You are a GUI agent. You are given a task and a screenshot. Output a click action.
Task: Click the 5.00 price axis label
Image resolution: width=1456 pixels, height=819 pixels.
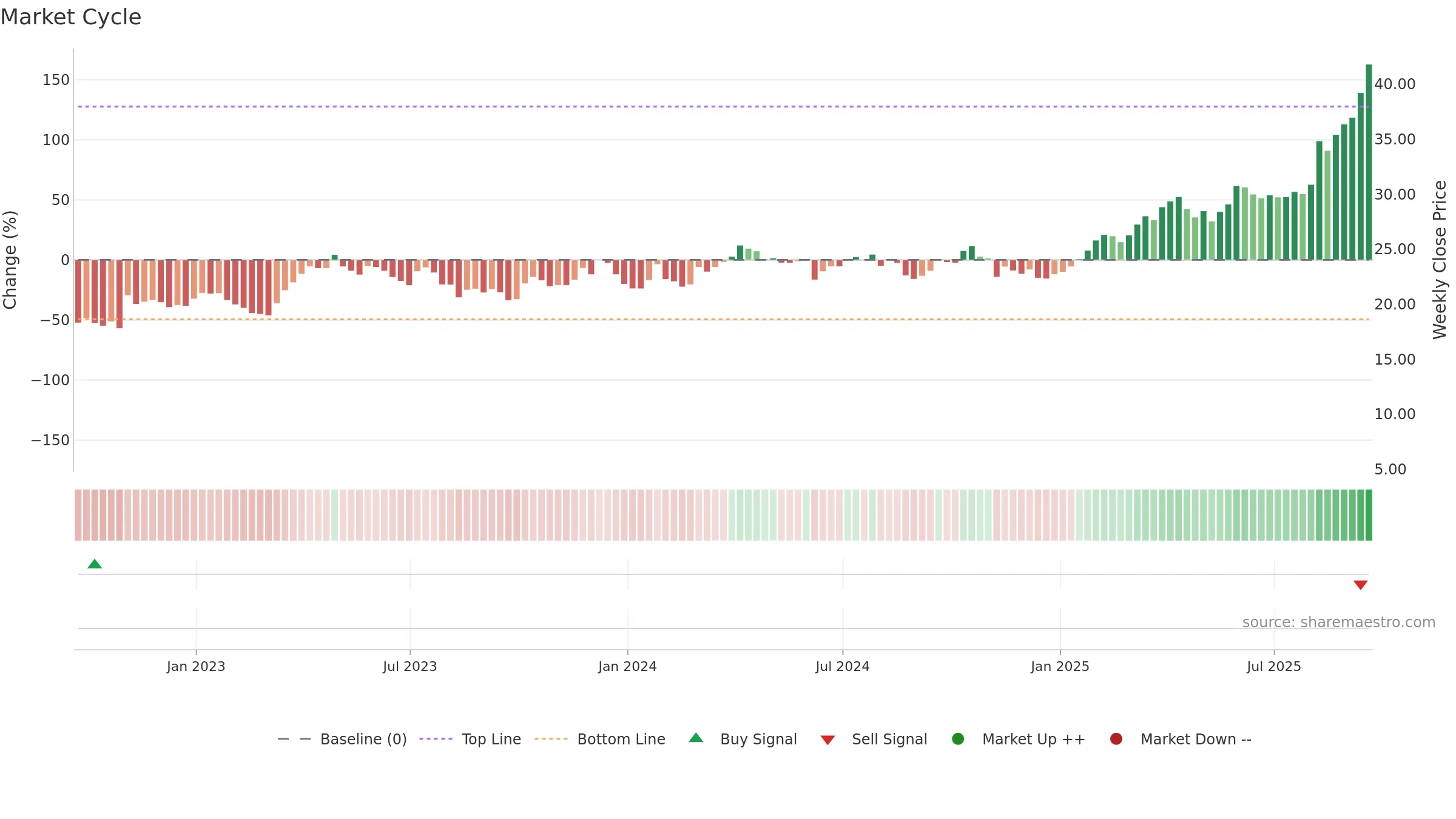point(1390,470)
